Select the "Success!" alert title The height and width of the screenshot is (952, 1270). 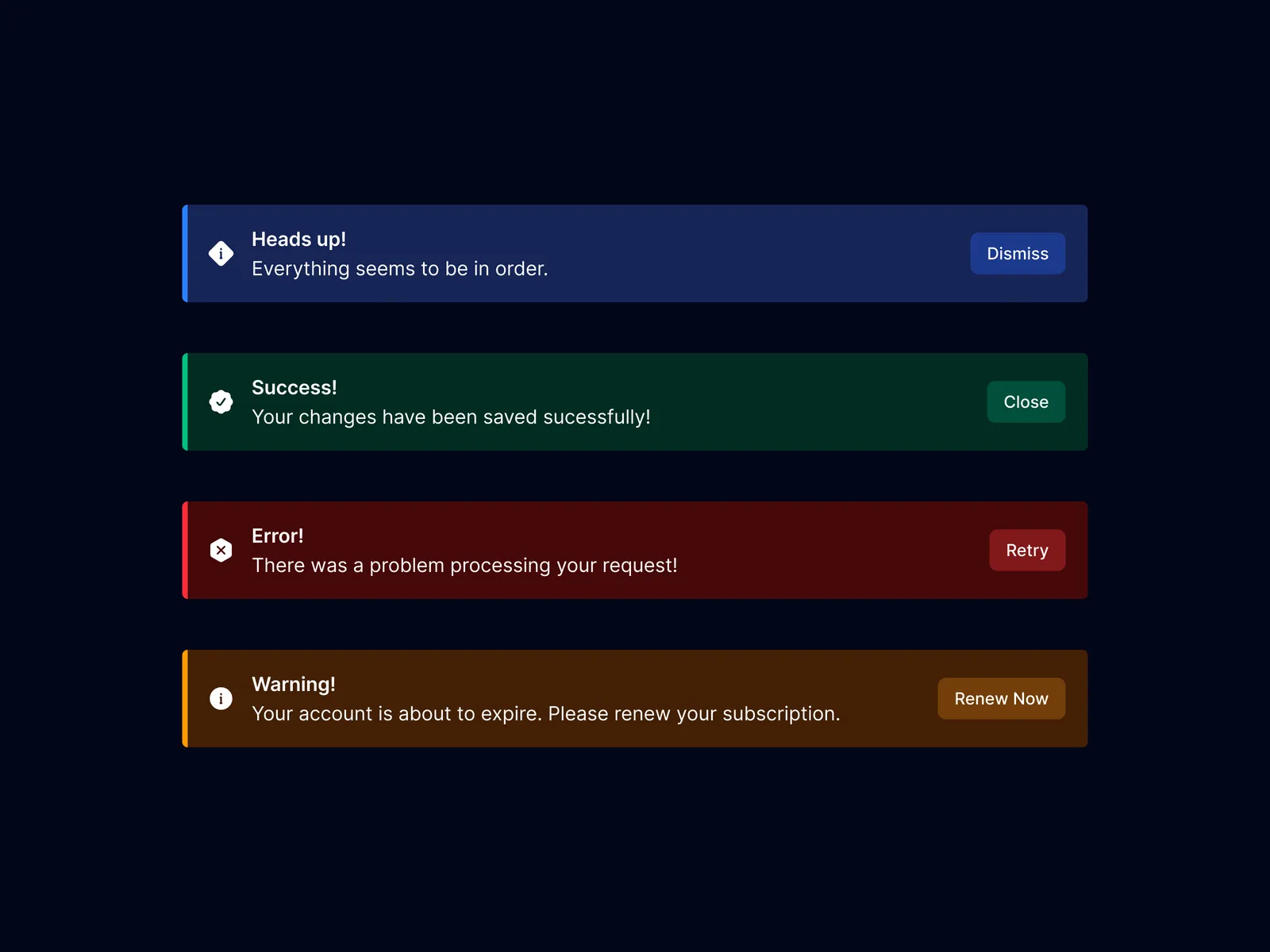(x=294, y=388)
